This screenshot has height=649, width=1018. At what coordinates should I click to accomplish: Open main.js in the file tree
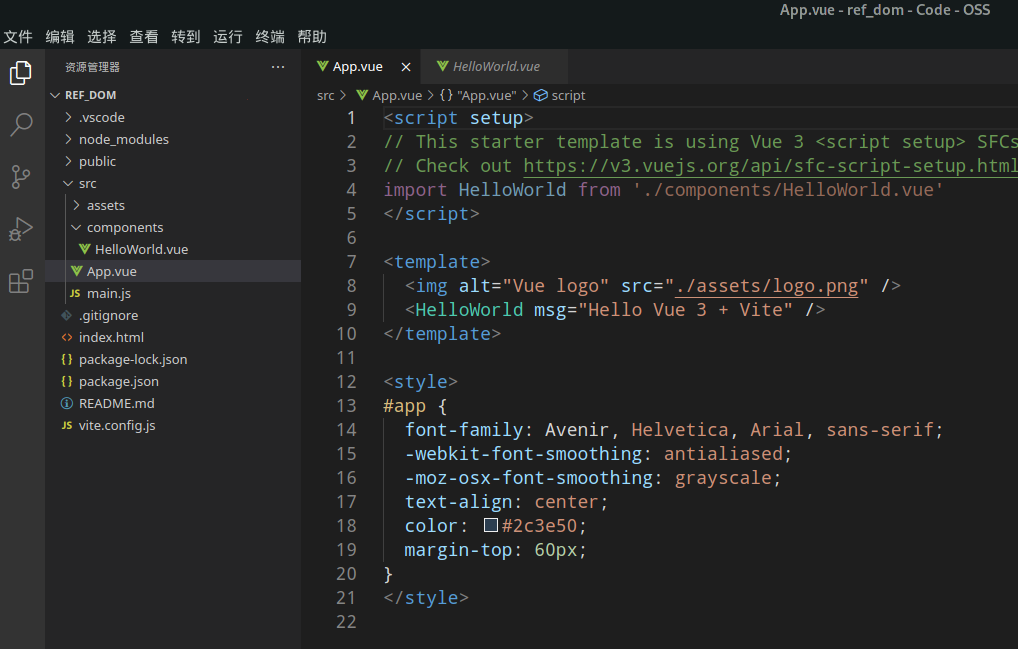pos(173,293)
